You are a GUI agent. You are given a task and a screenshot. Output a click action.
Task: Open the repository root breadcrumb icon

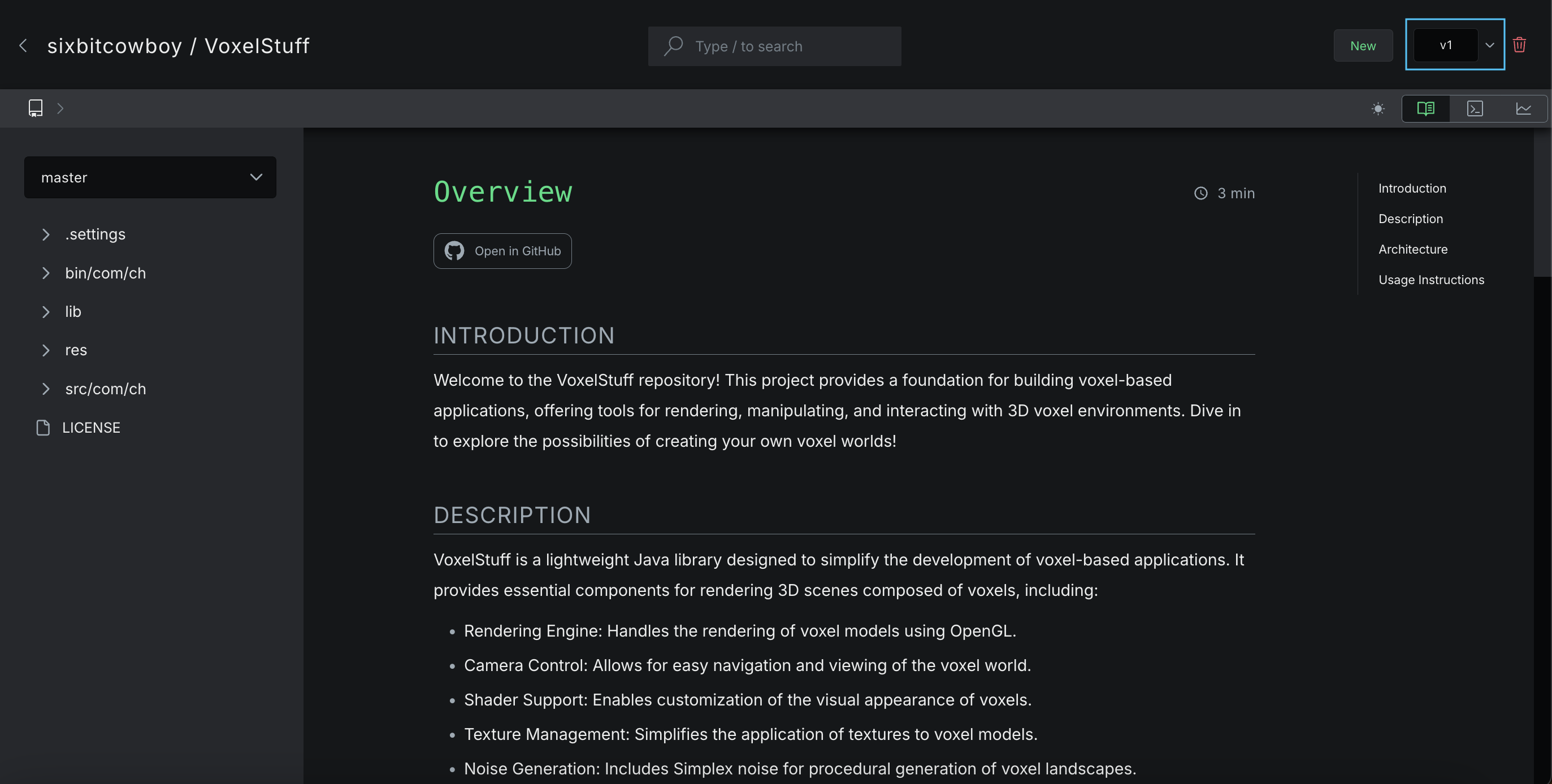(36, 108)
